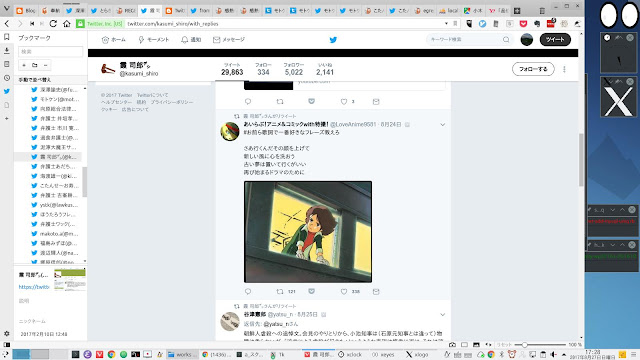Create new bookmark folder

pyautogui.click(x=35, y=65)
